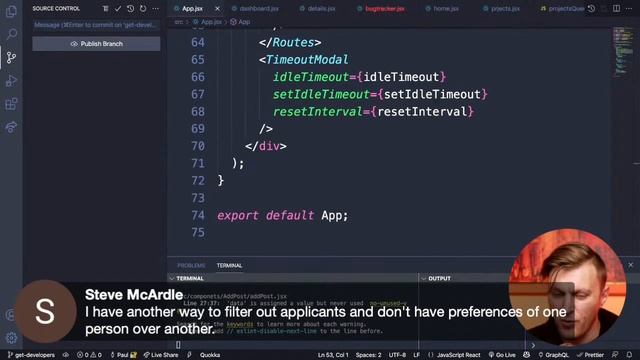This screenshot has height=360, width=640.
Task: Click the circular webcam overlay thumbnail
Action: (x=567, y=287)
